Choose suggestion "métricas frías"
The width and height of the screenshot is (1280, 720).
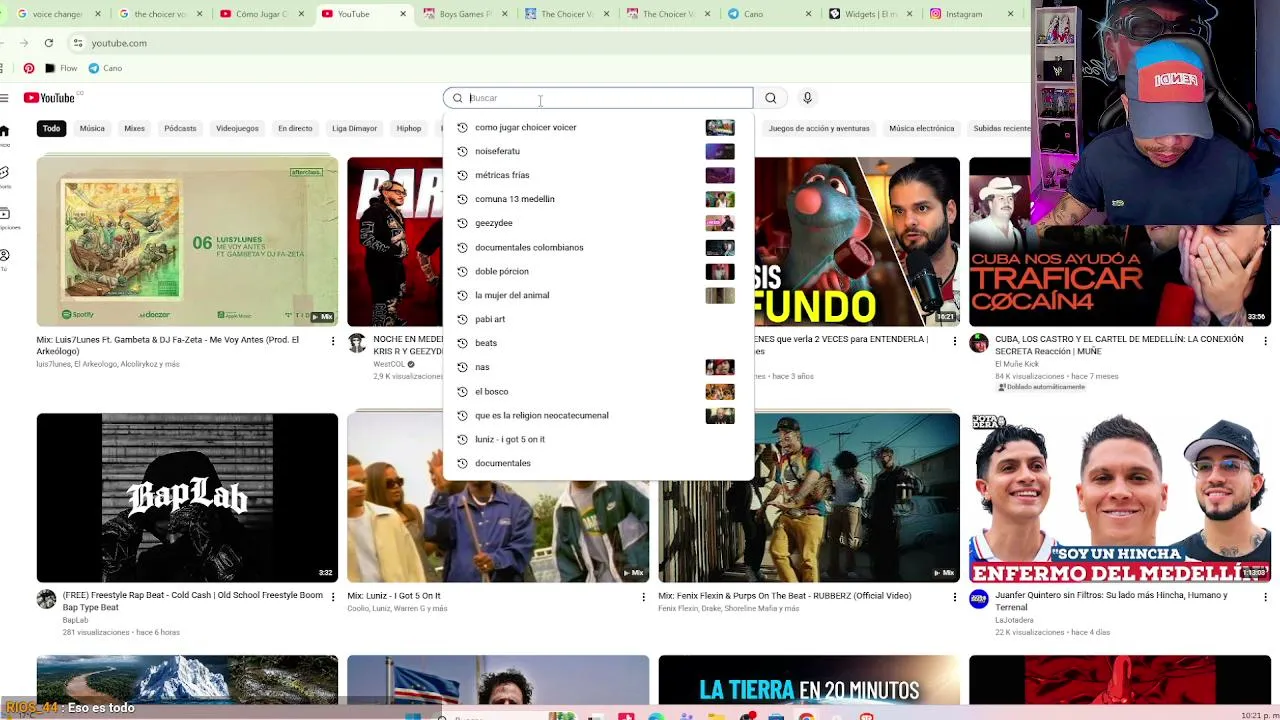(598, 175)
